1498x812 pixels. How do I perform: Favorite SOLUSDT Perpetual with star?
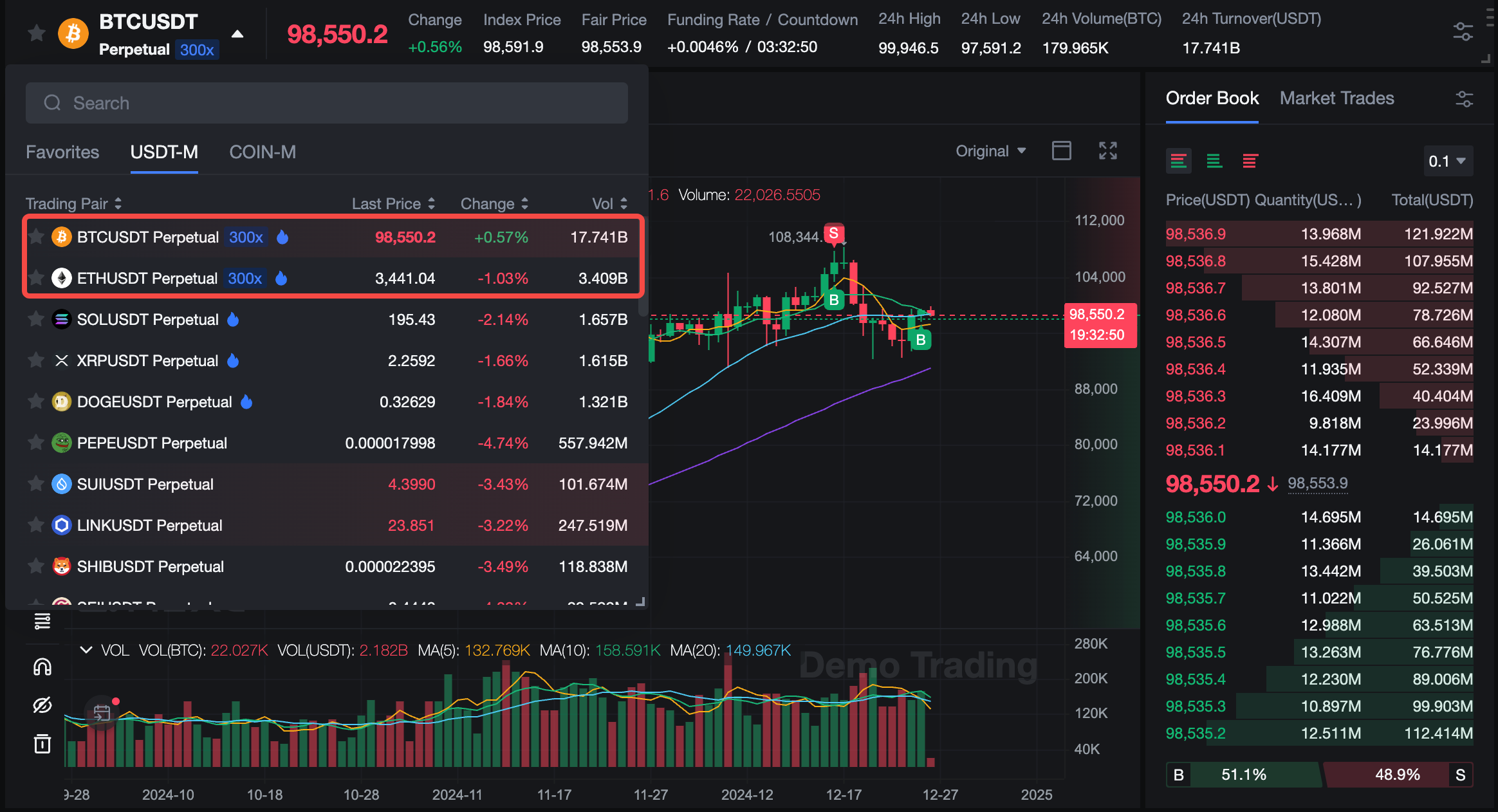[36, 319]
